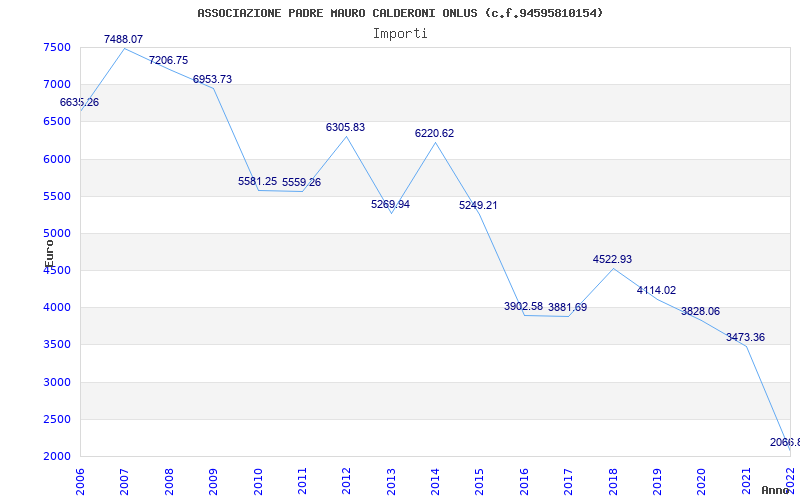Select the 3881.69 data label

coord(567,307)
